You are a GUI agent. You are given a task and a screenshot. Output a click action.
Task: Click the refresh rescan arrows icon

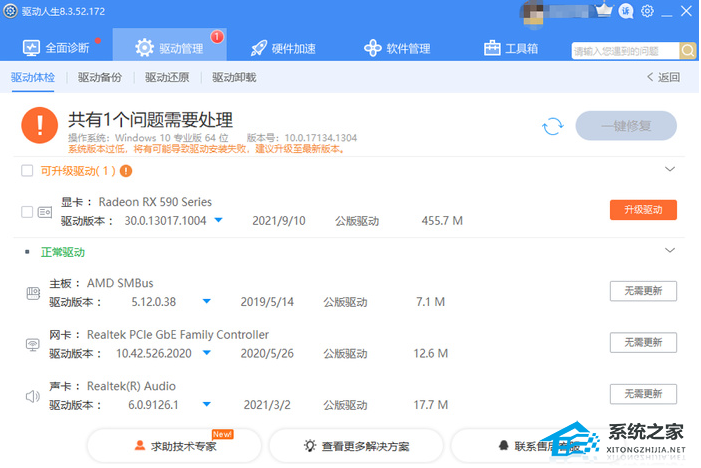click(552, 126)
